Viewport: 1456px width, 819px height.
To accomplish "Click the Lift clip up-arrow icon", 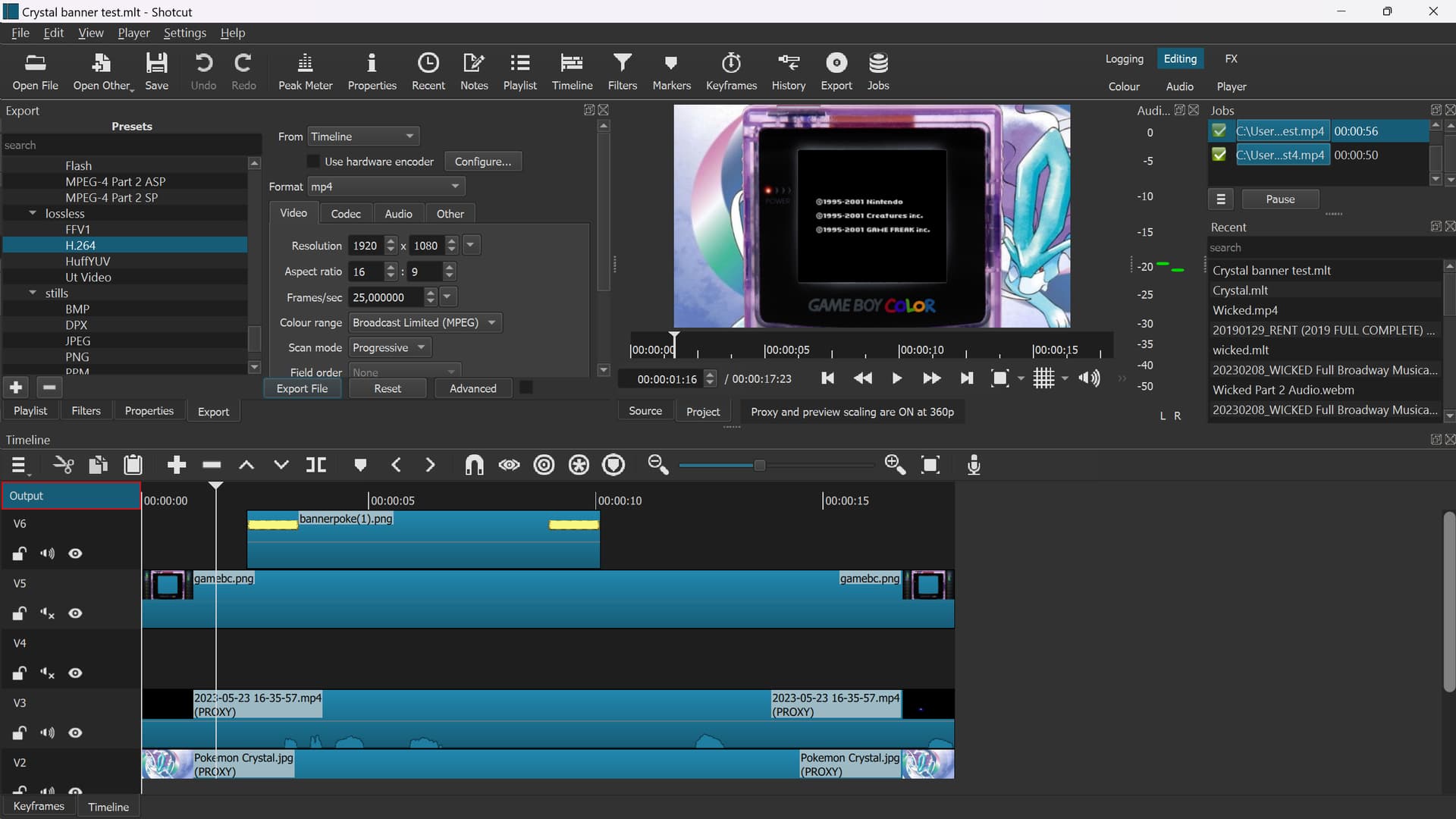I will coord(246,465).
